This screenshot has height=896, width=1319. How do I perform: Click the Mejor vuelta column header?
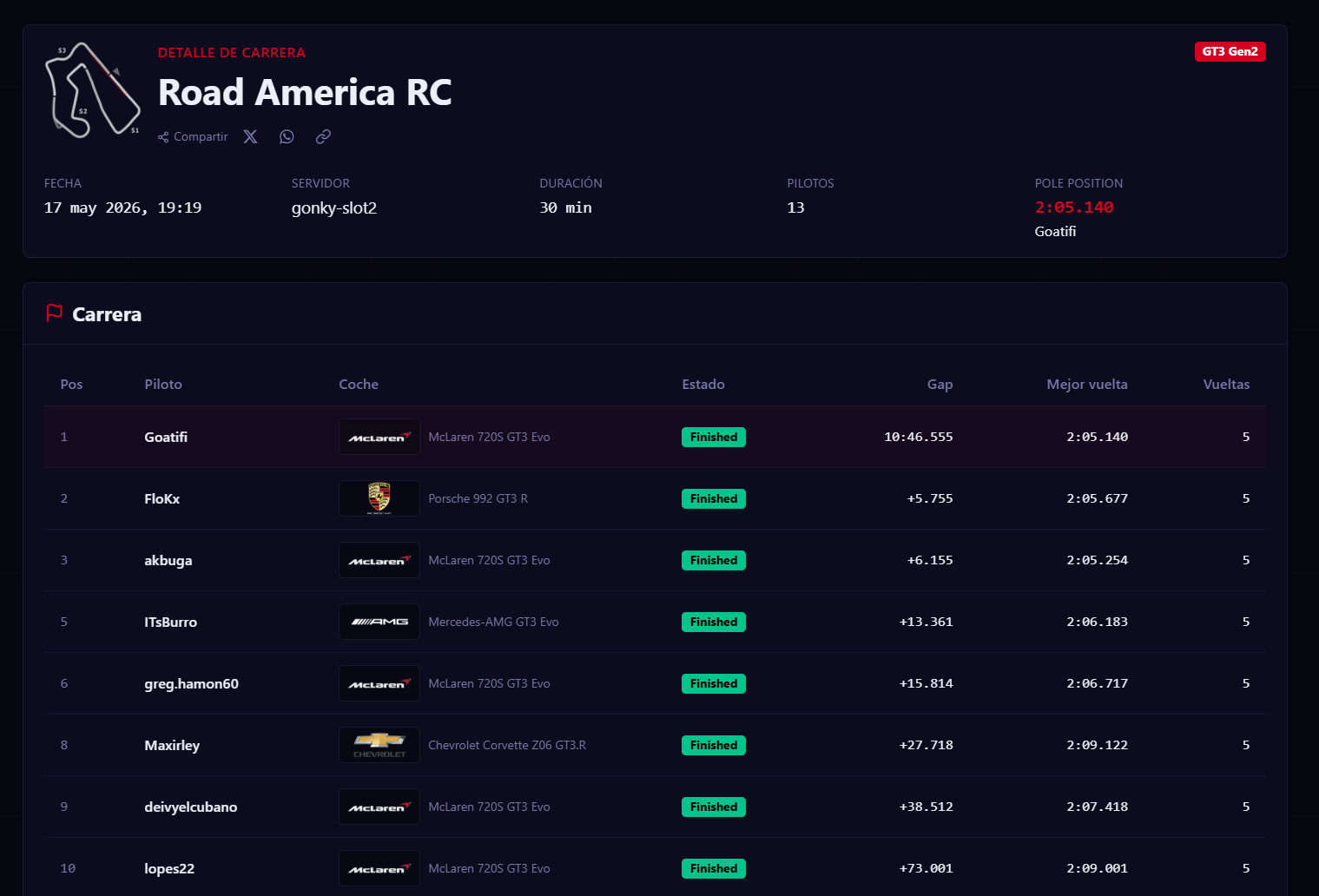pyautogui.click(x=1087, y=384)
